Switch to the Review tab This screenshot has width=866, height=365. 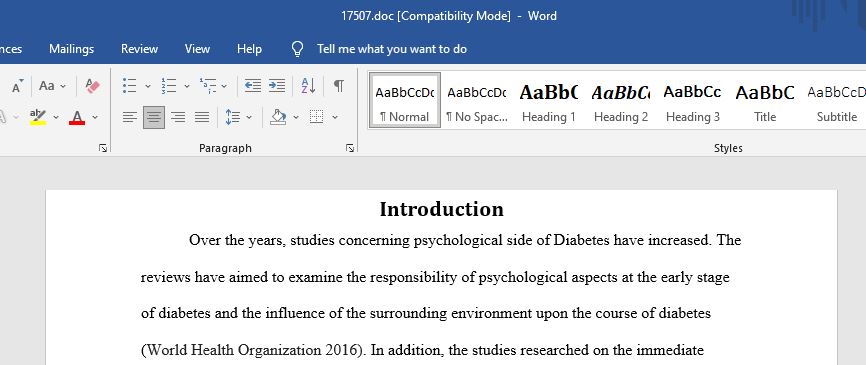coord(140,49)
